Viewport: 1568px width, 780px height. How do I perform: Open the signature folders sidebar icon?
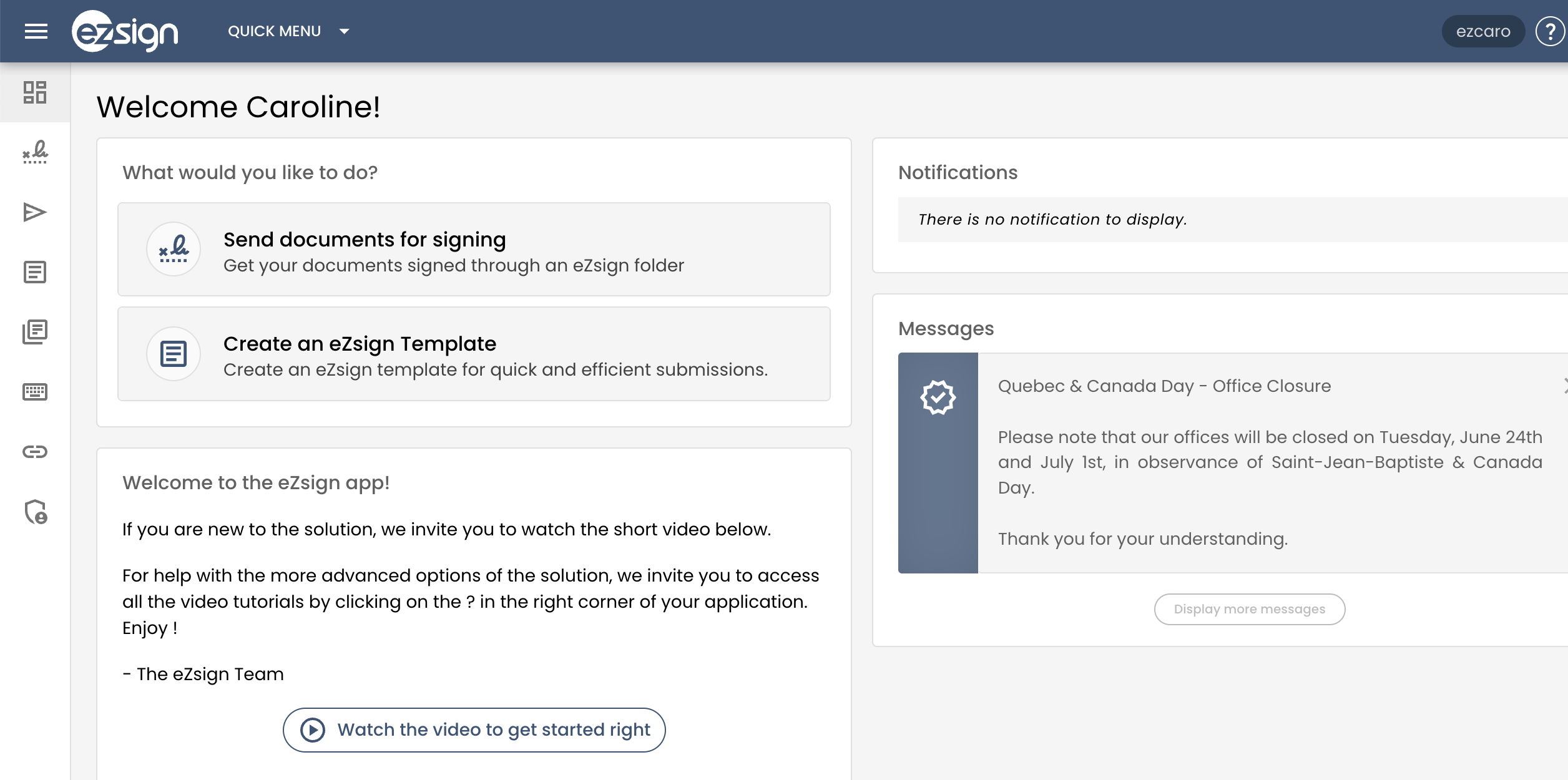35,152
